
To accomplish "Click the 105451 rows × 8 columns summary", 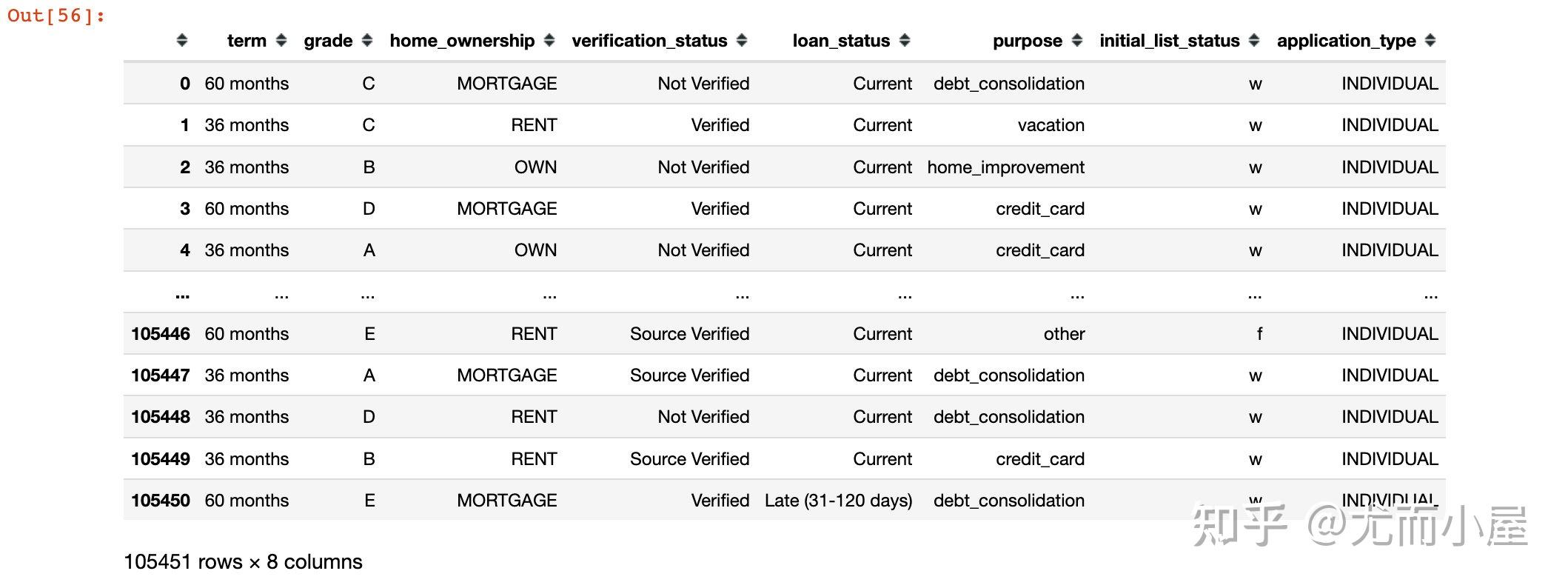I will tap(243, 562).
